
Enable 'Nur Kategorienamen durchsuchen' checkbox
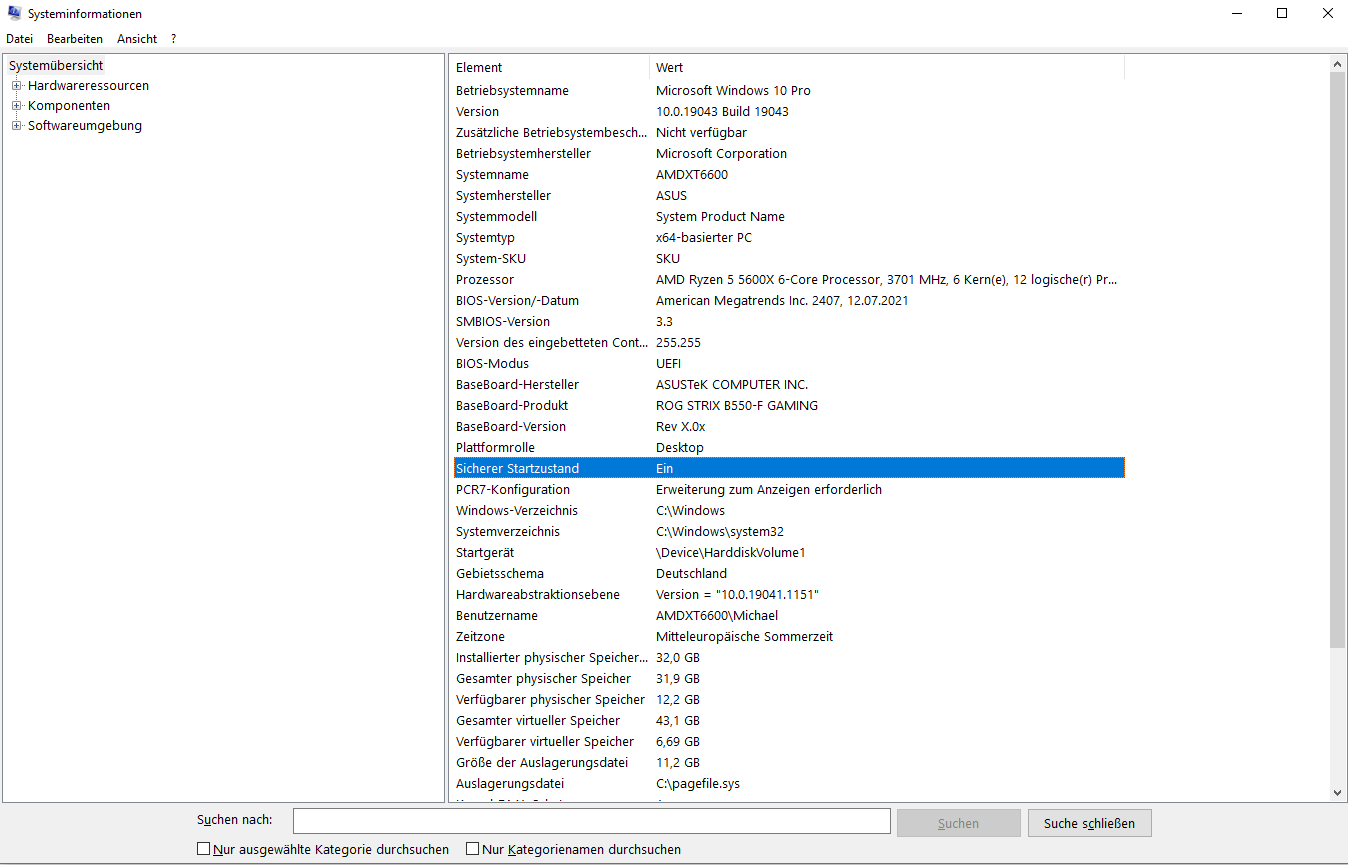(473, 849)
